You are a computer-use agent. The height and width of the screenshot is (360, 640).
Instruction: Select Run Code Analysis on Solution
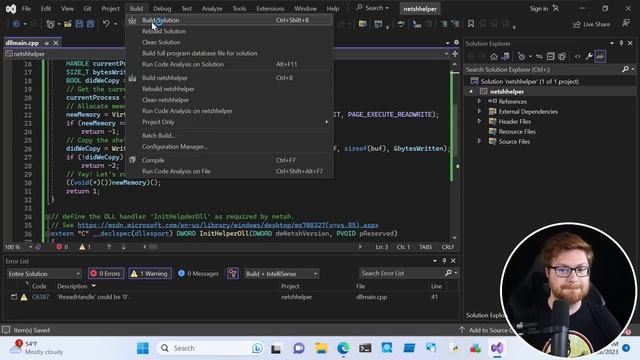(229, 64)
